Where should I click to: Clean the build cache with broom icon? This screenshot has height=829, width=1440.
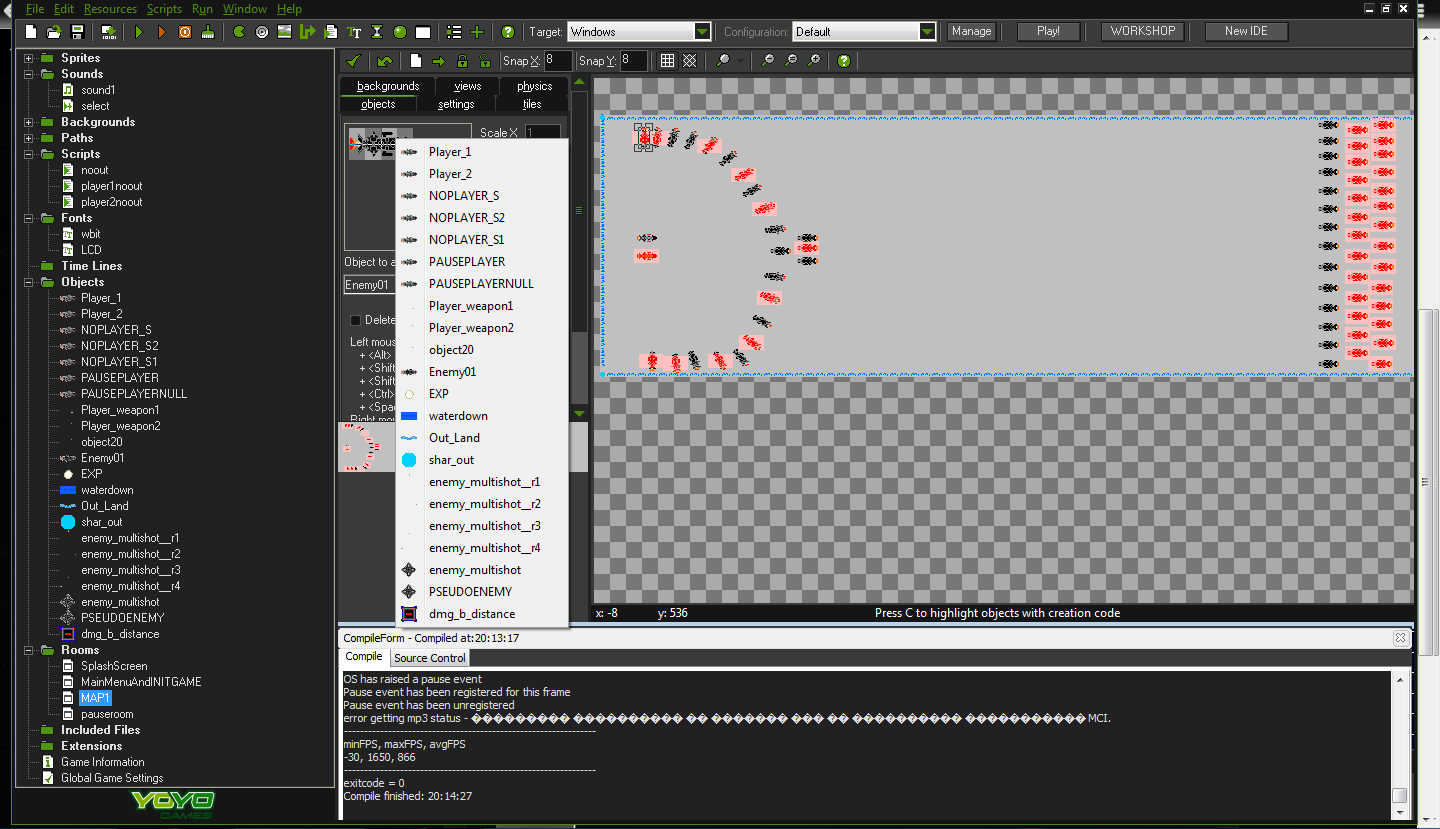click(208, 32)
